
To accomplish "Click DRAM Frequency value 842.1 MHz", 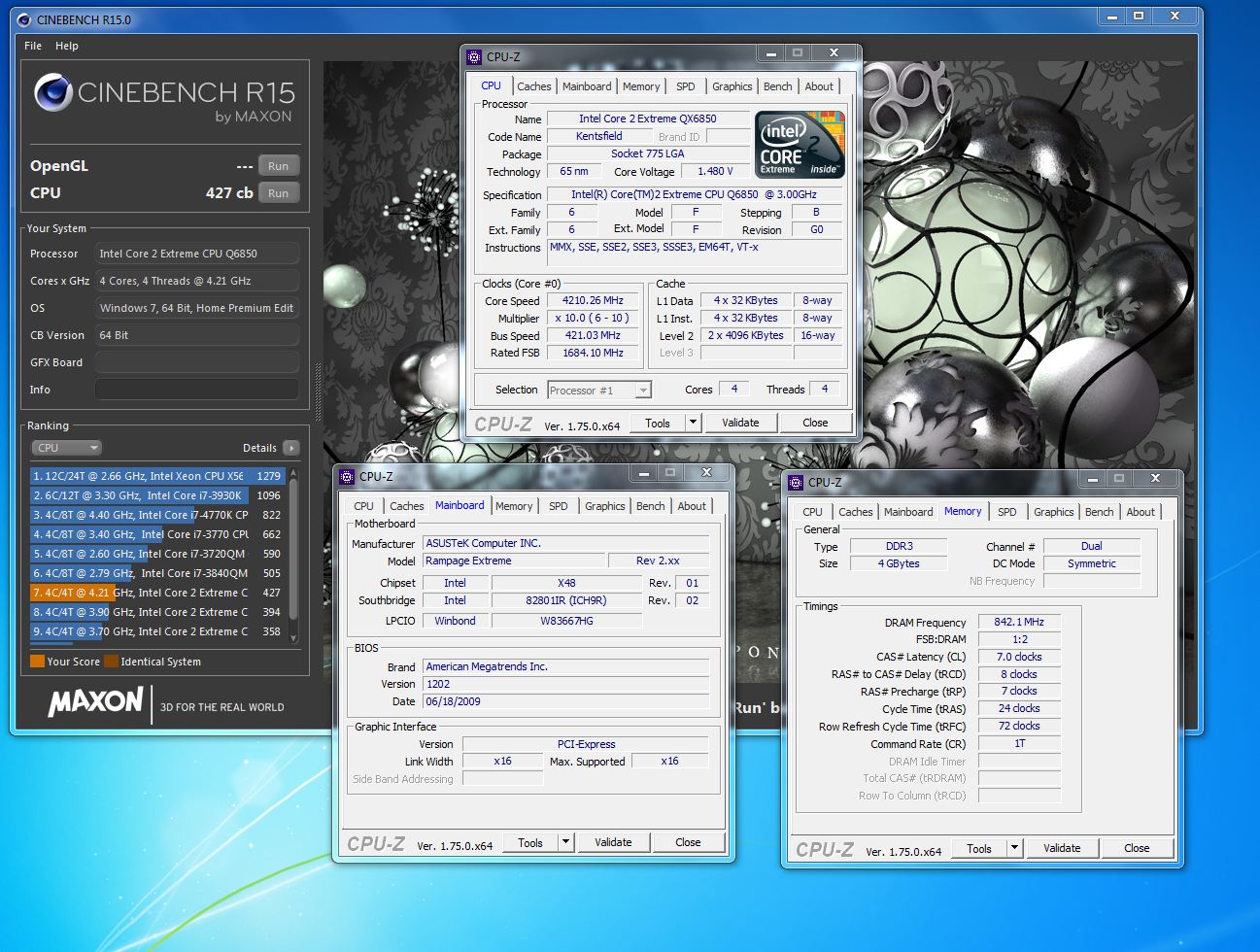I will (x=1018, y=622).
